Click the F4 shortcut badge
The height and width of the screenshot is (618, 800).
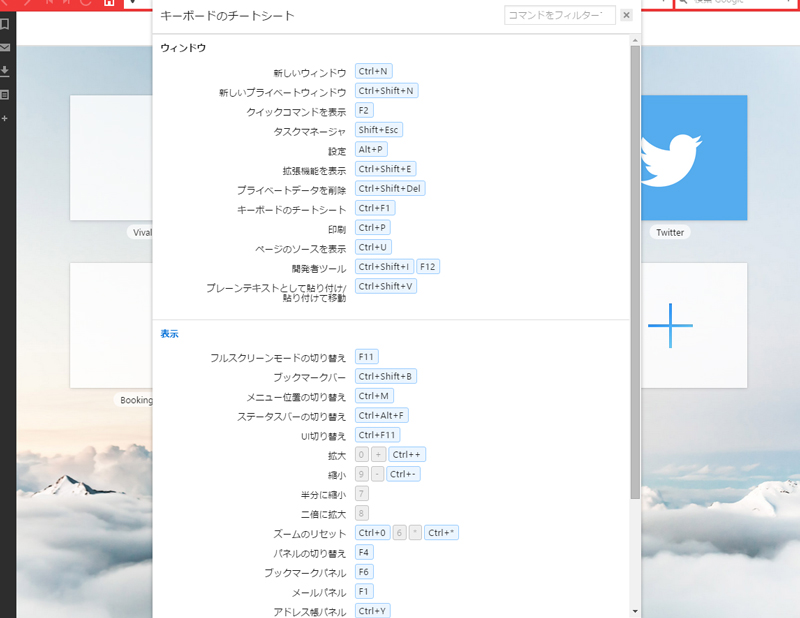[364, 553]
